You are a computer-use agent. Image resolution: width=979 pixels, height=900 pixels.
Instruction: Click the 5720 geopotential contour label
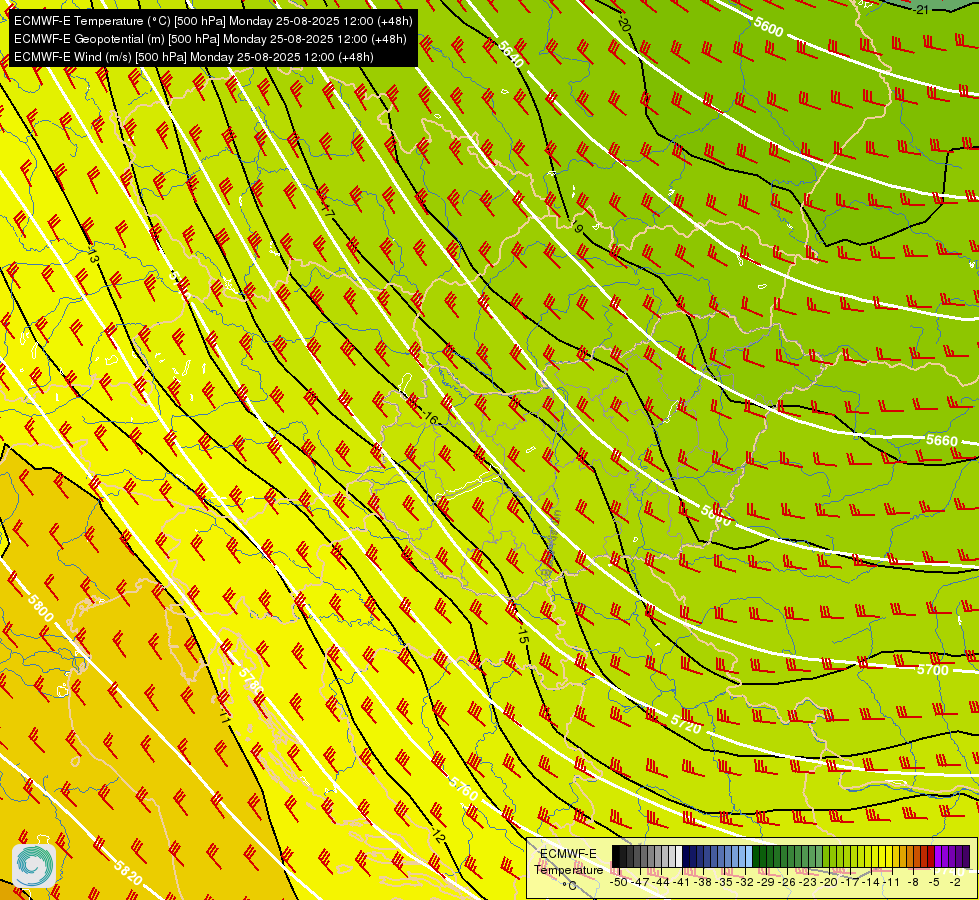[686, 723]
